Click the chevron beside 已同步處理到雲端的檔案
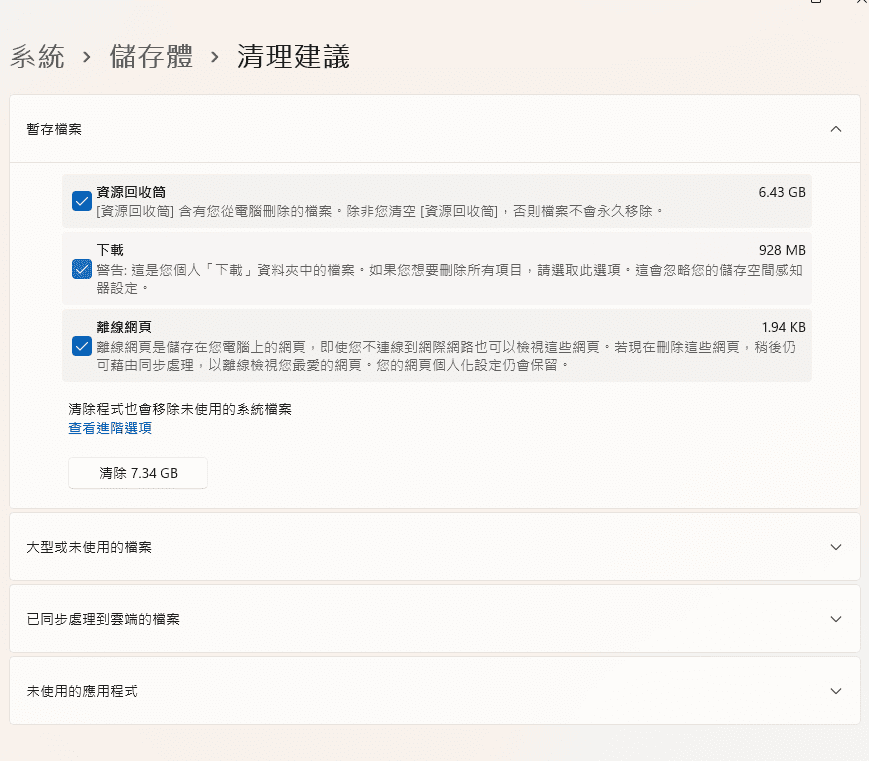This screenshot has width=869, height=761. coord(836,618)
